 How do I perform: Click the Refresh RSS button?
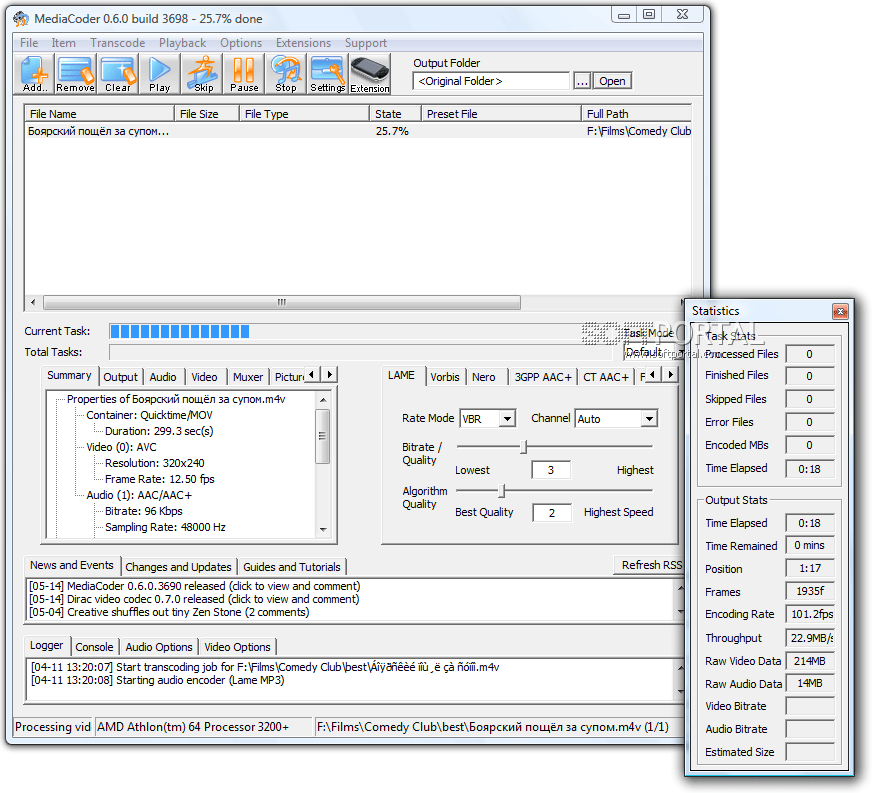649,565
